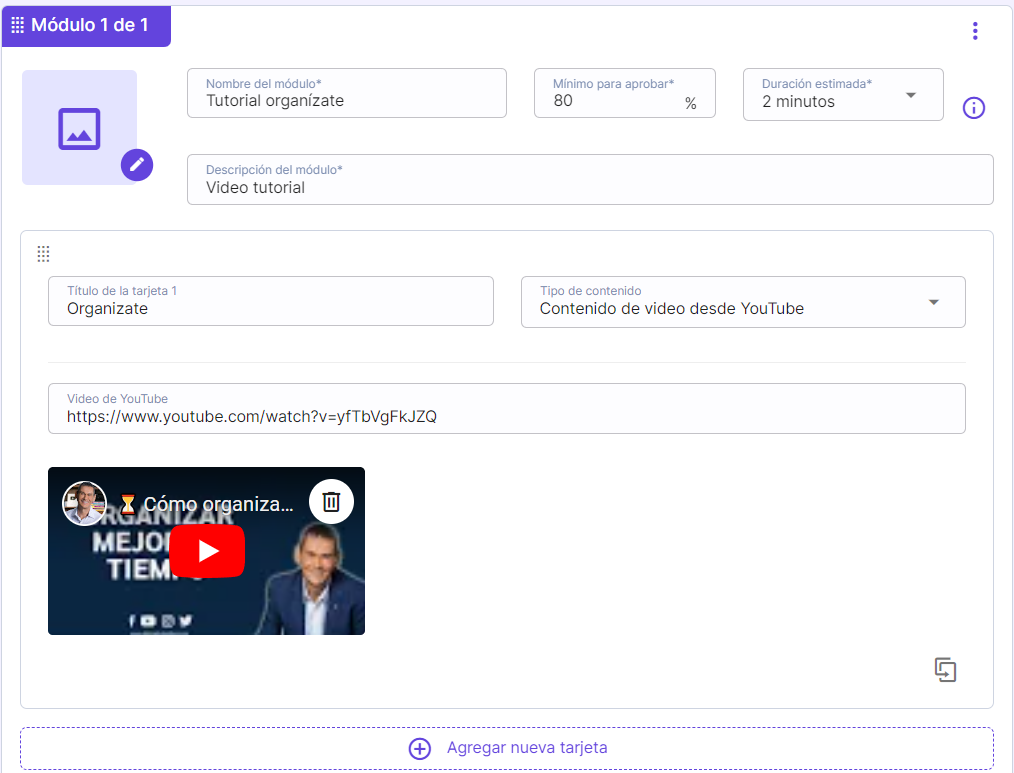Duplicate the card using copy icon
Screen dimensions: 1014x773
[x=945, y=670]
